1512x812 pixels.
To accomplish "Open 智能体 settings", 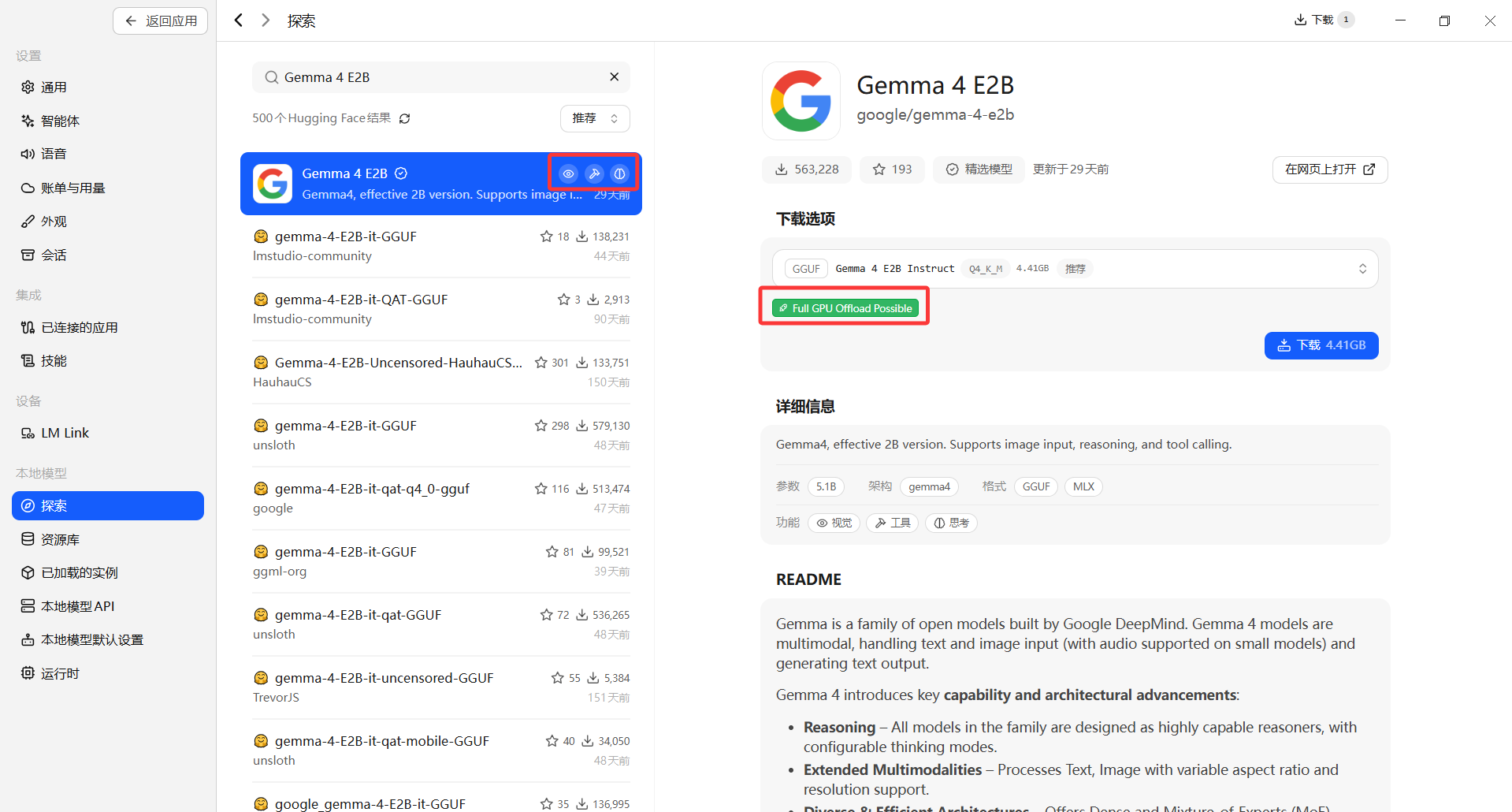I will 108,121.
